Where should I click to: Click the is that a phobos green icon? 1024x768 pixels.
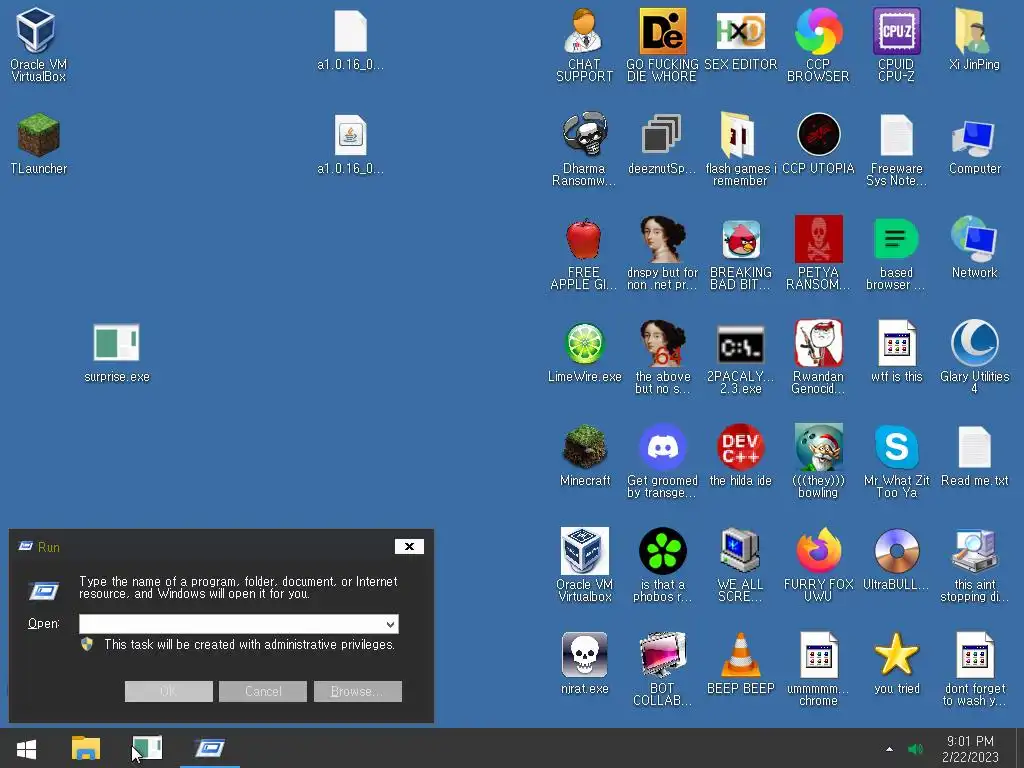[x=662, y=551]
